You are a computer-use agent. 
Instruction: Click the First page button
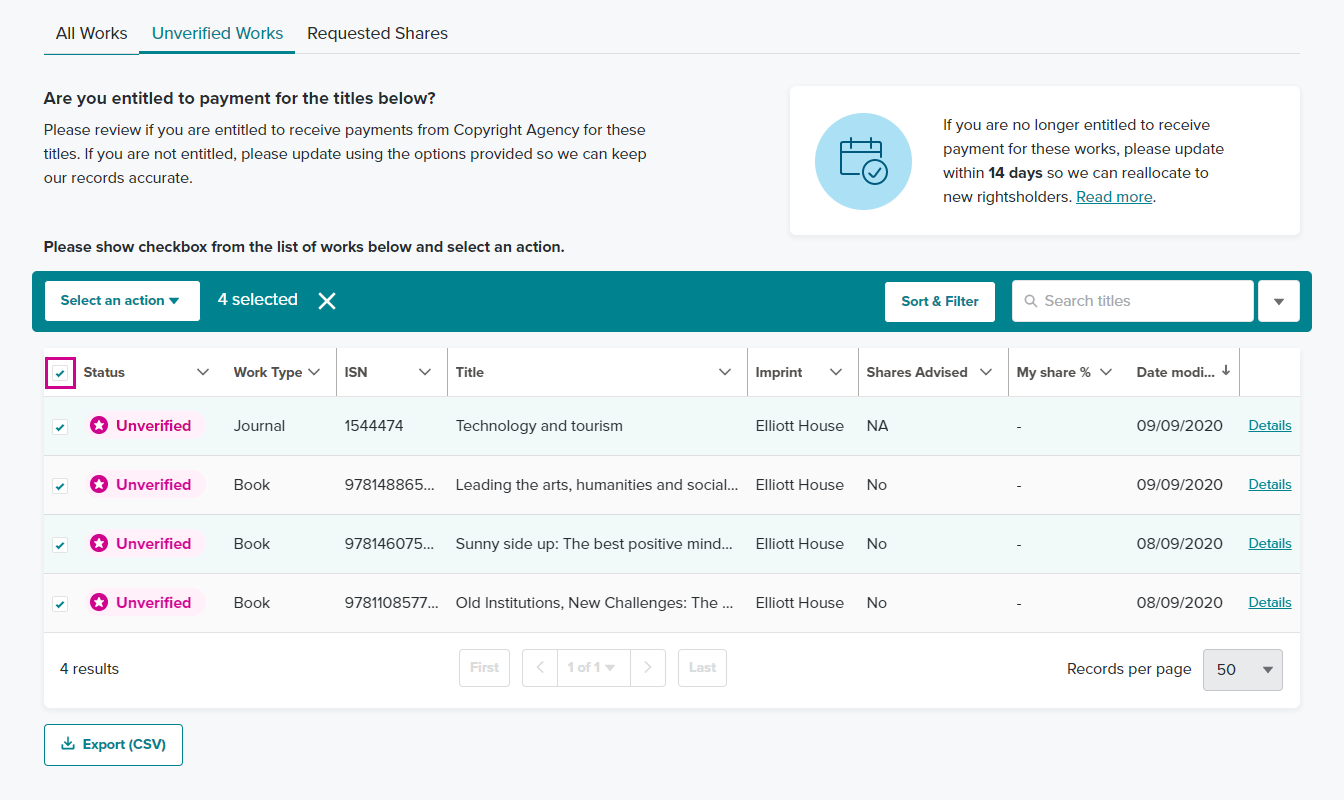484,668
